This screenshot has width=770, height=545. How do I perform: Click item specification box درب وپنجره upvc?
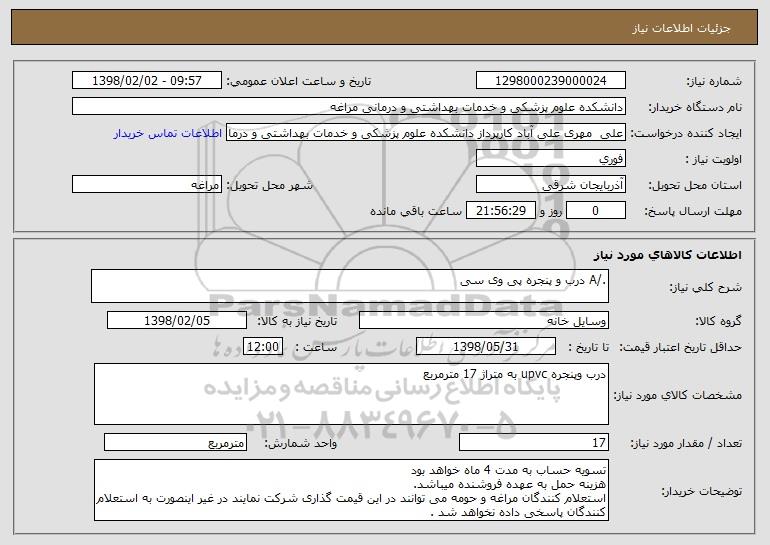coord(351,394)
